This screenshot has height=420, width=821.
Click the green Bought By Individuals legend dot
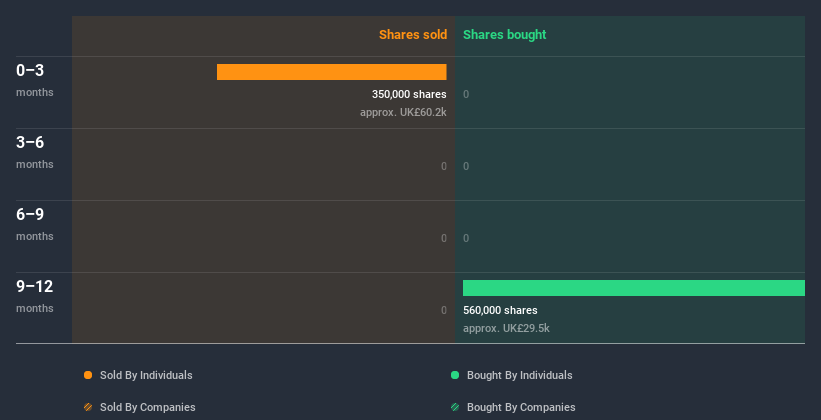pos(455,375)
